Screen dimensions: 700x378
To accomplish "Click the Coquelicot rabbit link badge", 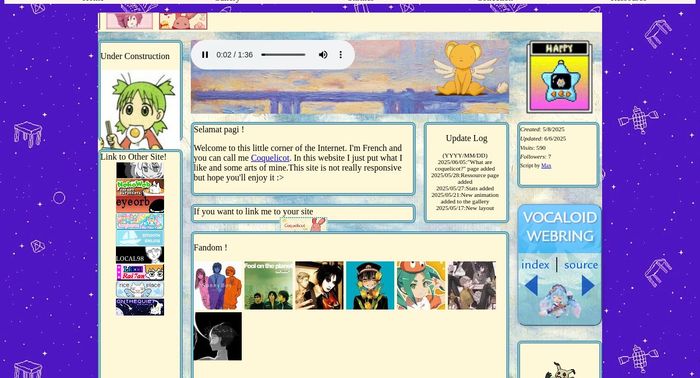I will [304, 224].
